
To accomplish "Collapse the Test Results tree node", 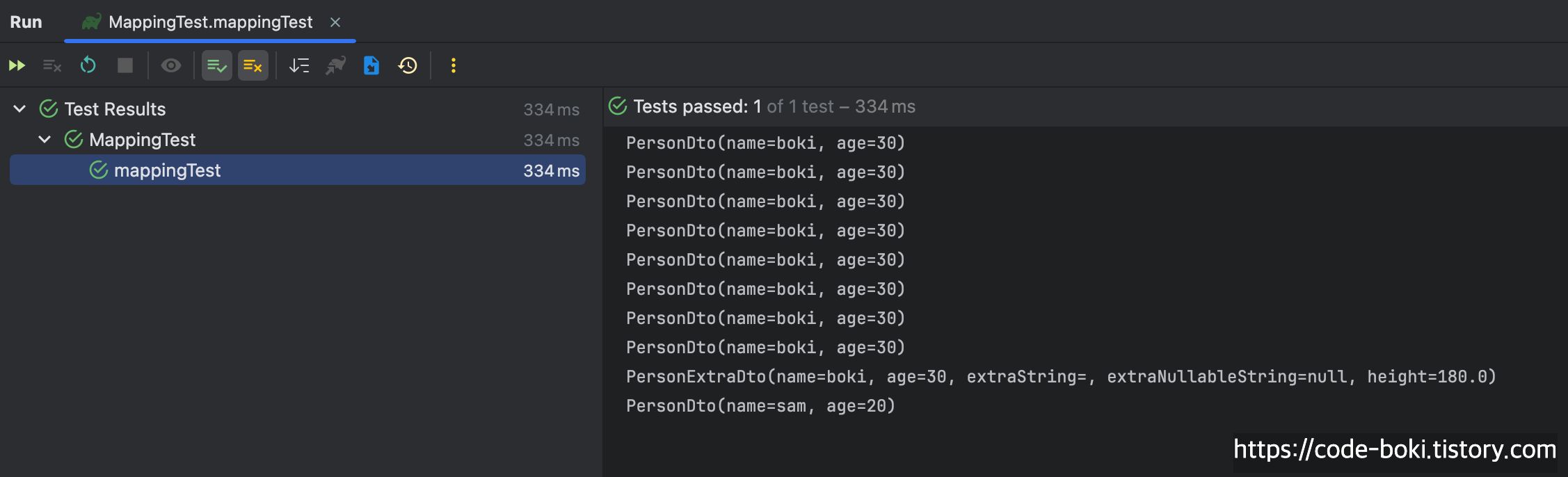I will pyautogui.click(x=20, y=109).
